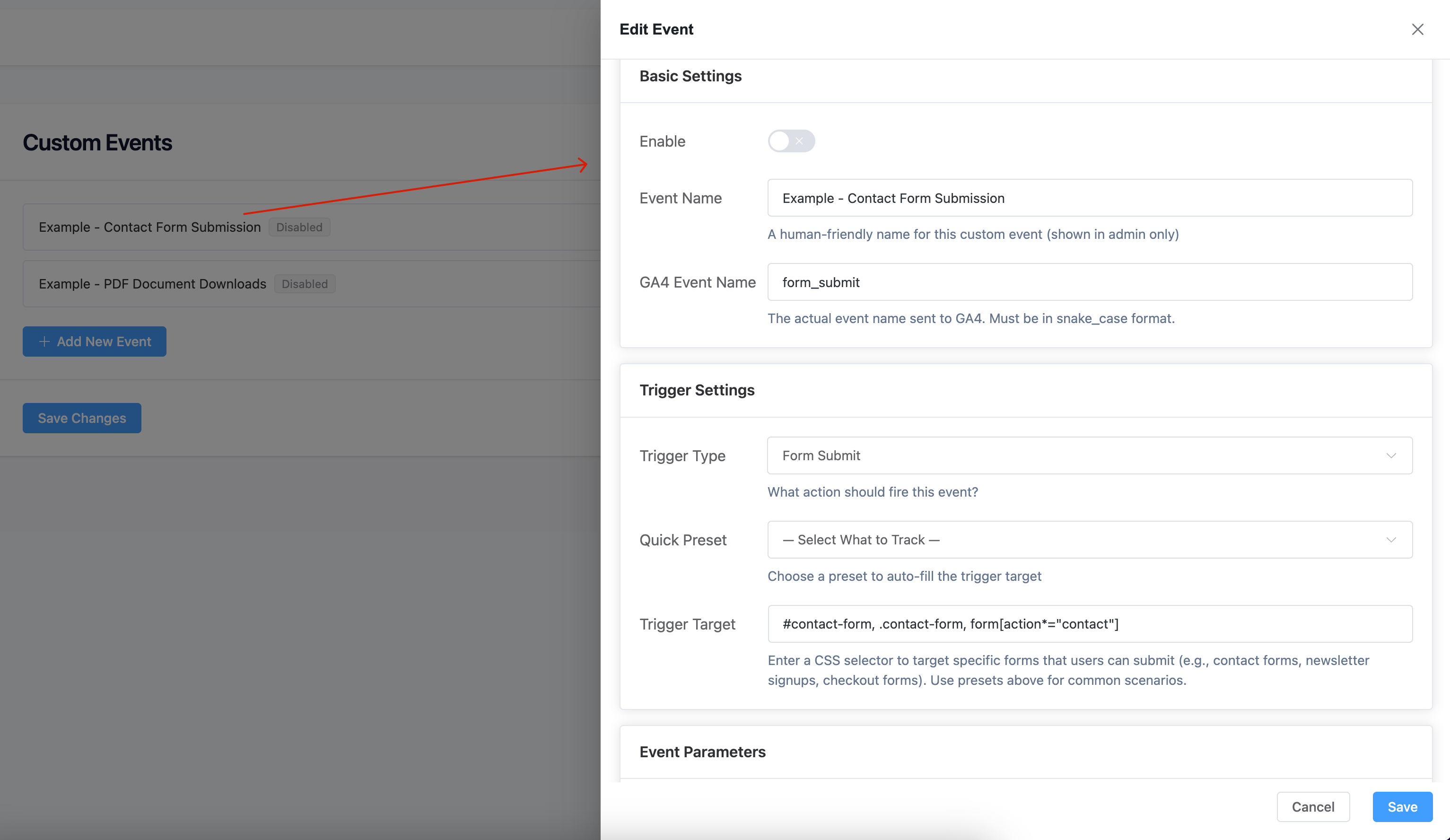This screenshot has width=1450, height=840.
Task: Add a new custom event
Action: point(94,341)
